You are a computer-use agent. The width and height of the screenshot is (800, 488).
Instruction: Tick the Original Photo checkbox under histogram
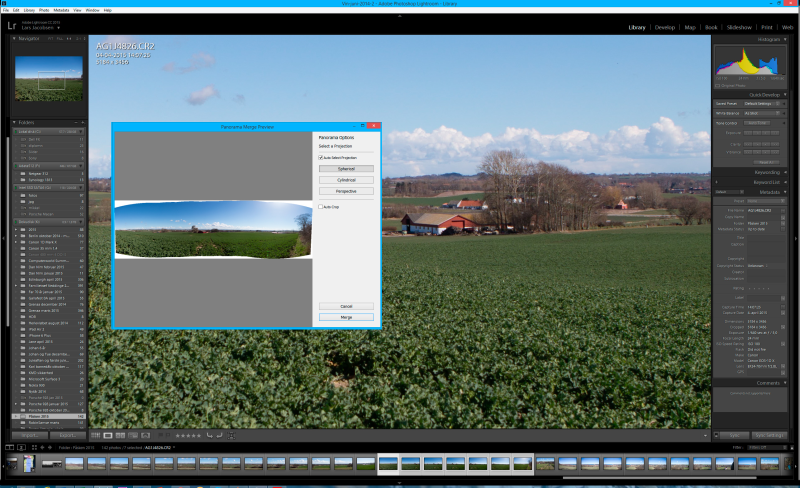tap(717, 86)
